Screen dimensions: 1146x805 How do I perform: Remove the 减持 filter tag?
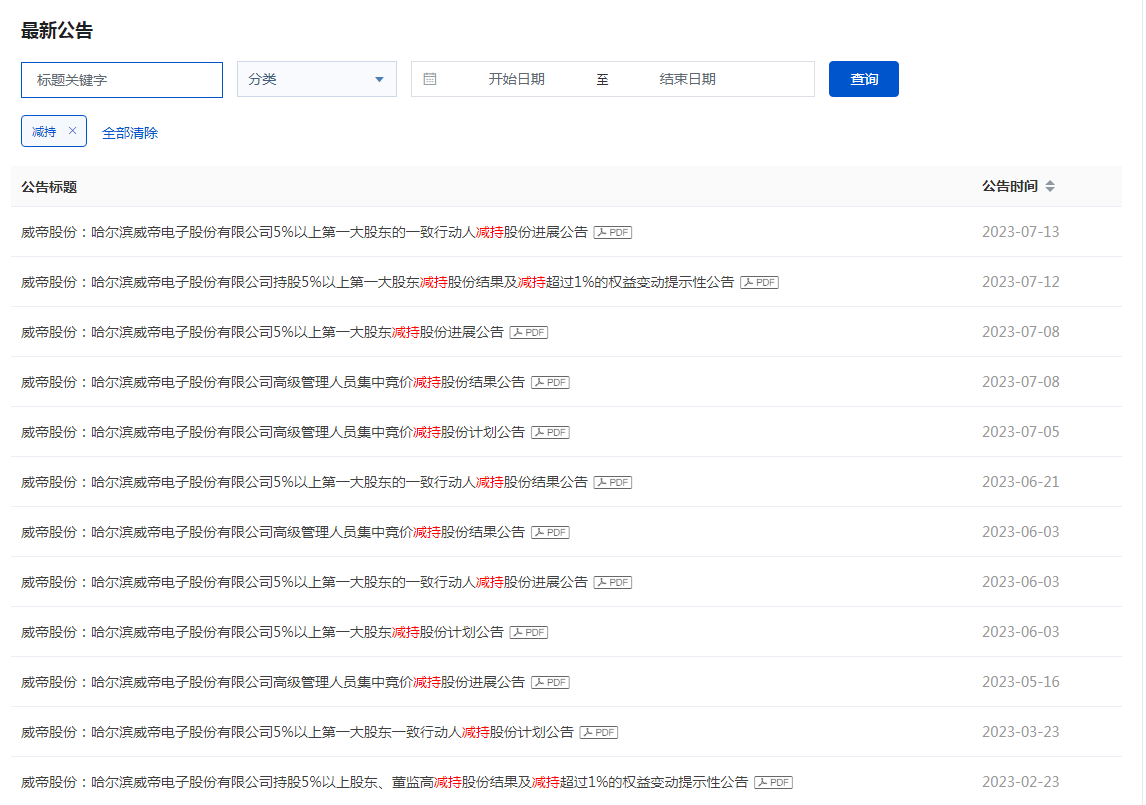coord(72,131)
